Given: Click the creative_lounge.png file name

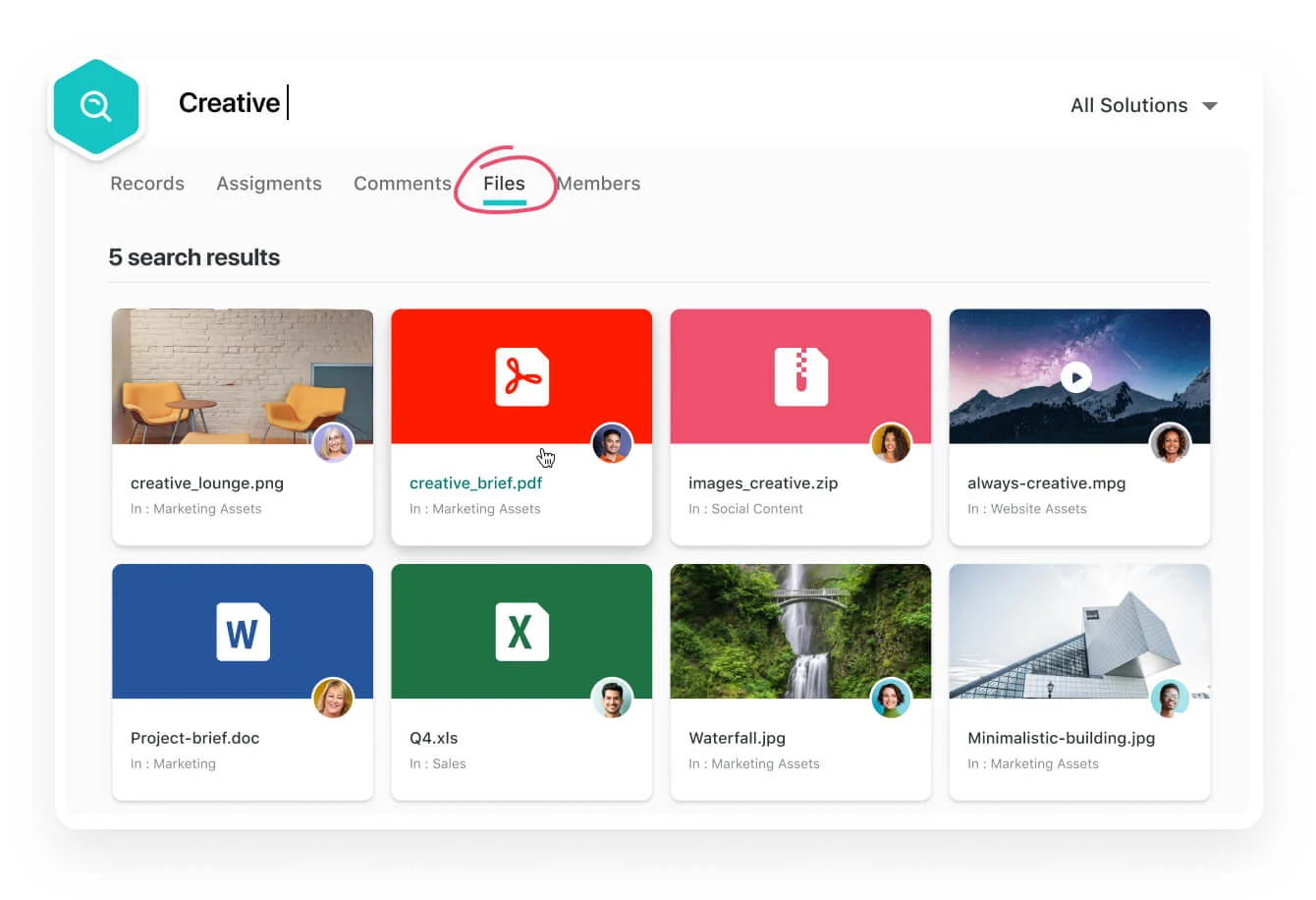Looking at the screenshot, I should click(207, 483).
